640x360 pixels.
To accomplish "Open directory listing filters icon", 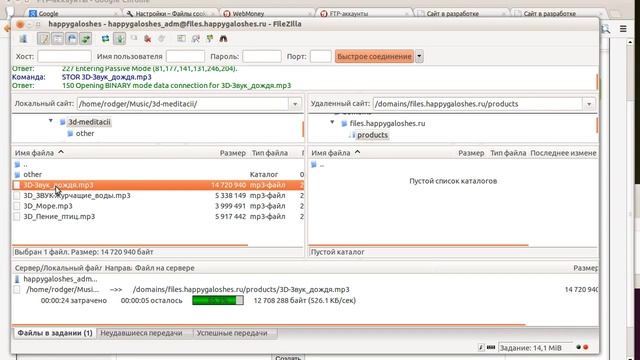I will (x=181, y=39).
